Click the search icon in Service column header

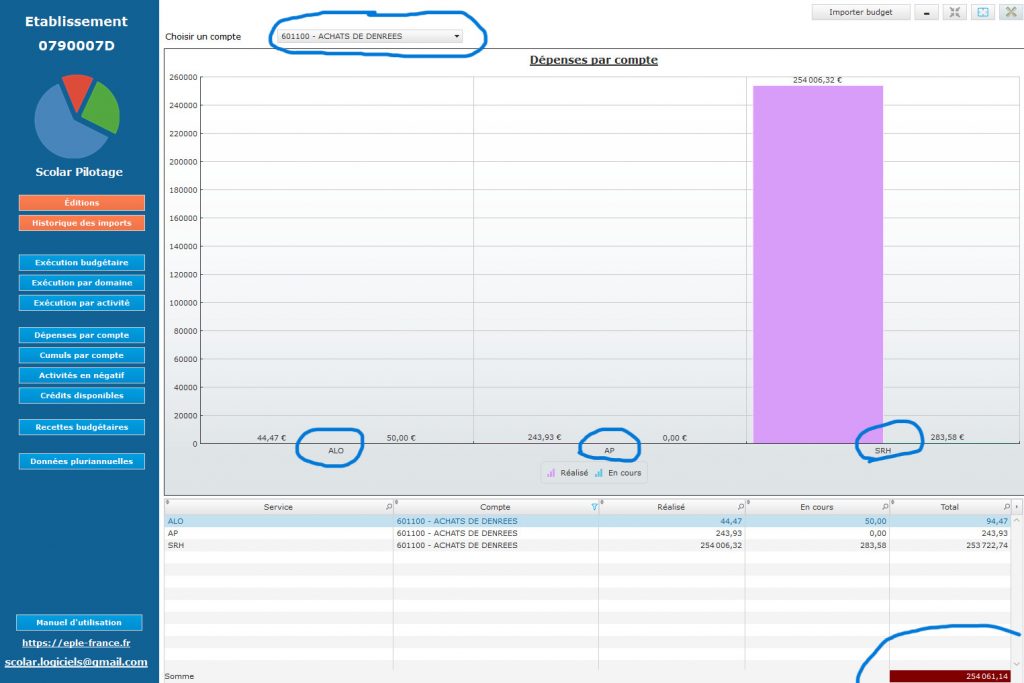coord(389,507)
